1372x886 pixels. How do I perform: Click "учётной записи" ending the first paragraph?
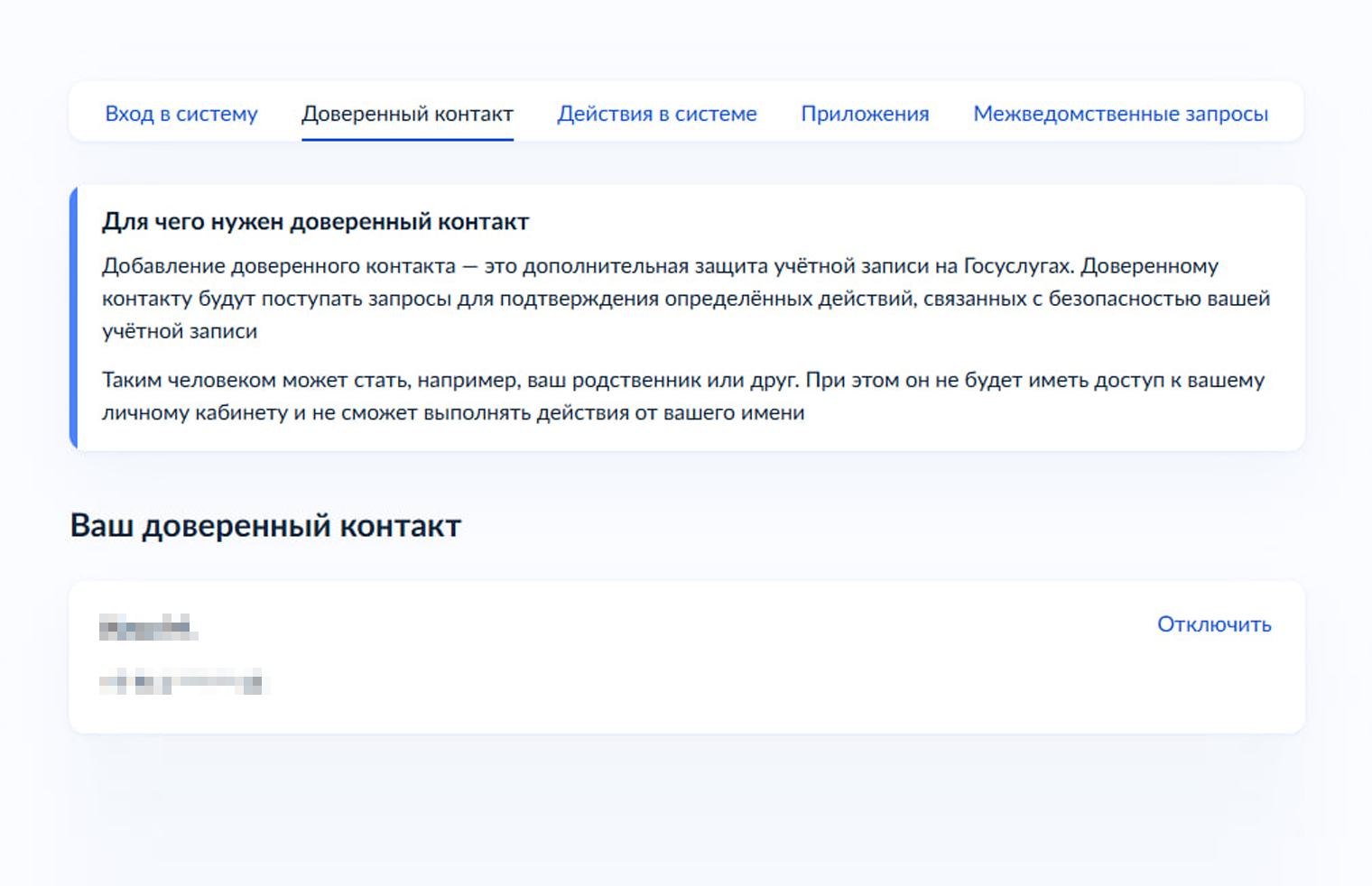180,332
